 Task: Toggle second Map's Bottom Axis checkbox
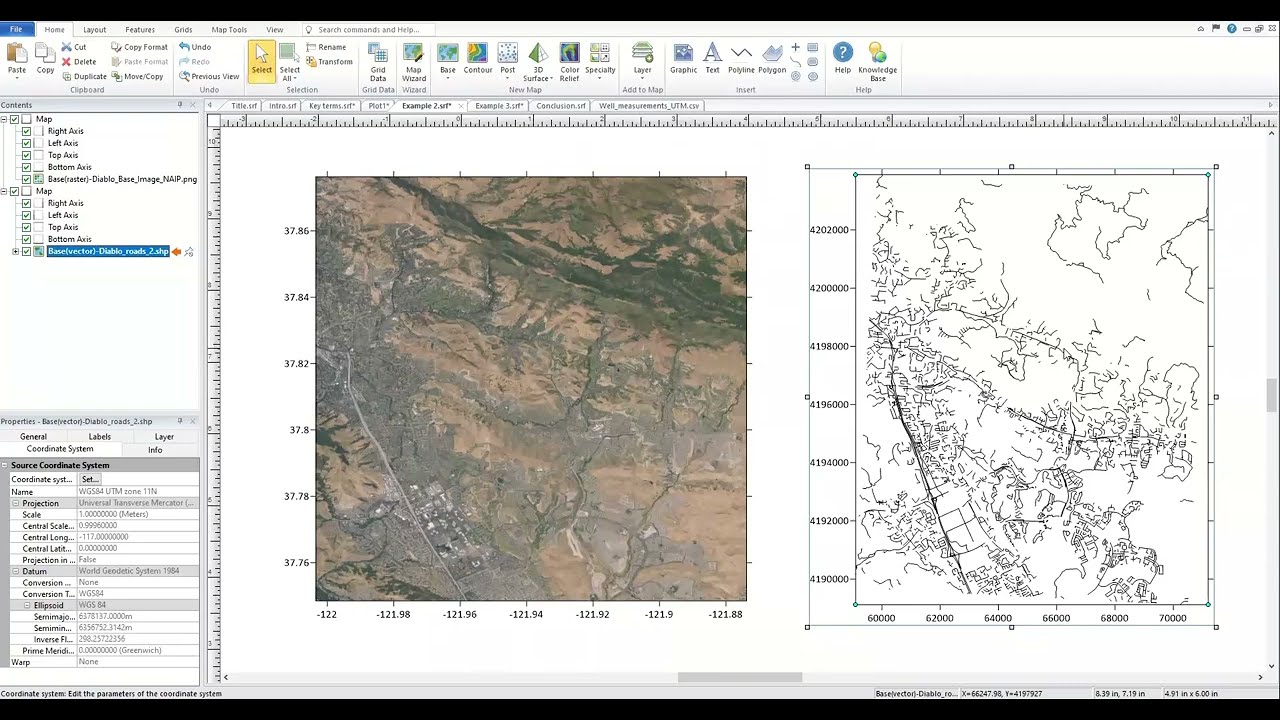27,239
